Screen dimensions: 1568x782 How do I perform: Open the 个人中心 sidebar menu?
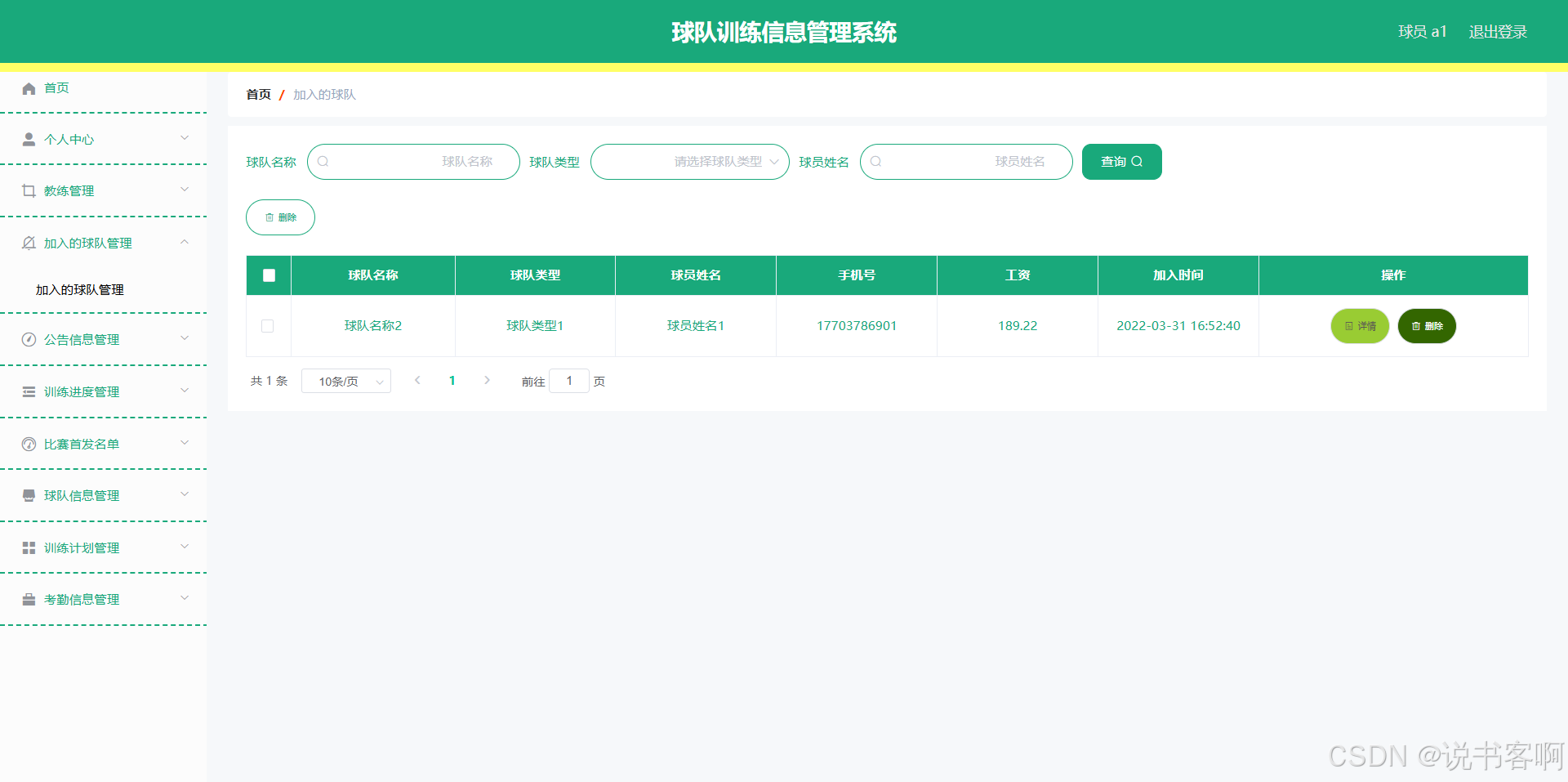point(104,139)
